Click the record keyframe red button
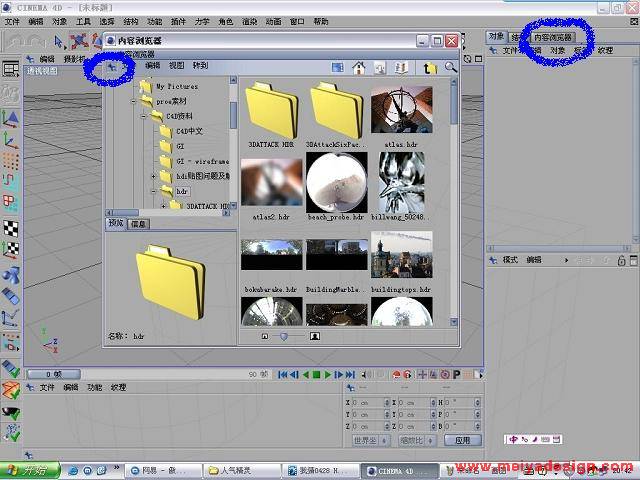Image resolution: width=640 pixels, height=480 pixels. (396, 374)
